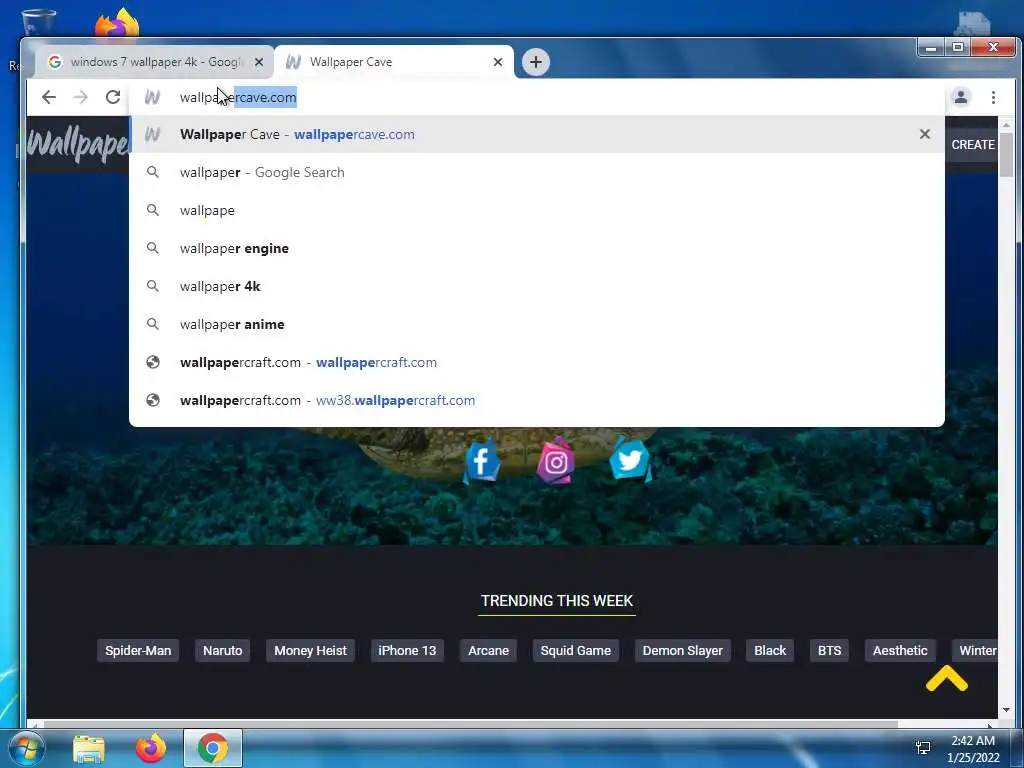The height and width of the screenshot is (768, 1024).
Task: Click the horizontal scrollbar at page bottom
Action: [470, 724]
